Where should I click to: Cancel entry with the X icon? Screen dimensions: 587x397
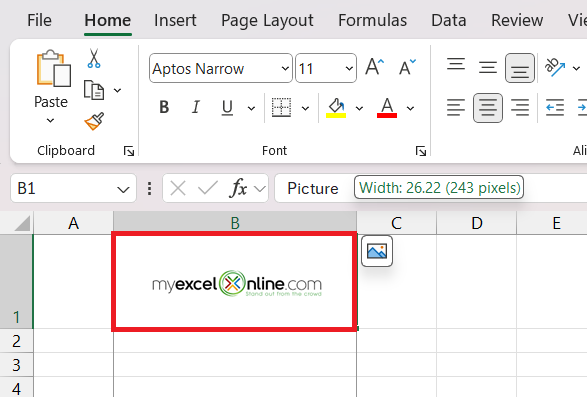tap(178, 188)
